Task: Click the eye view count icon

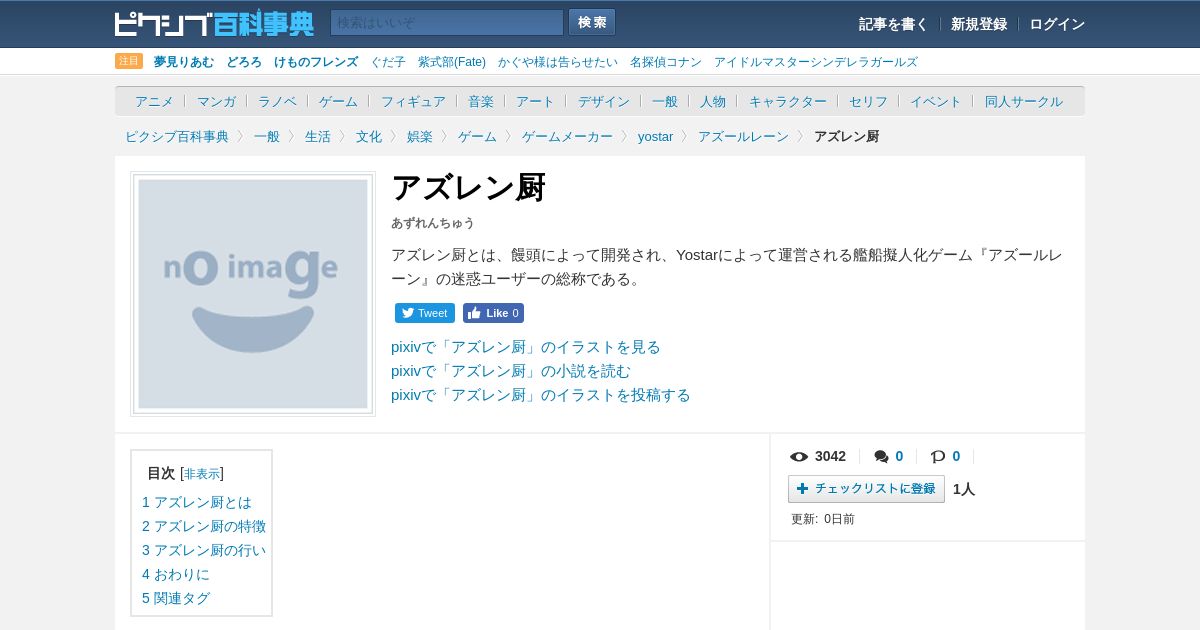Action: point(799,456)
